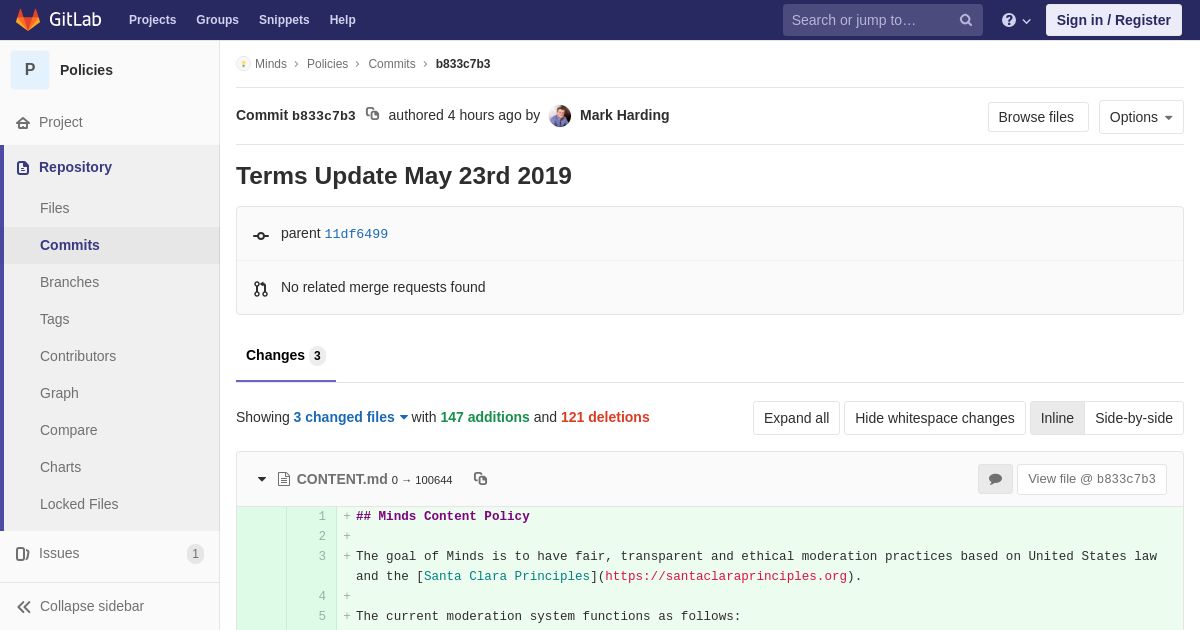Click Sign in / Register
This screenshot has height=630, width=1200.
click(1113, 20)
